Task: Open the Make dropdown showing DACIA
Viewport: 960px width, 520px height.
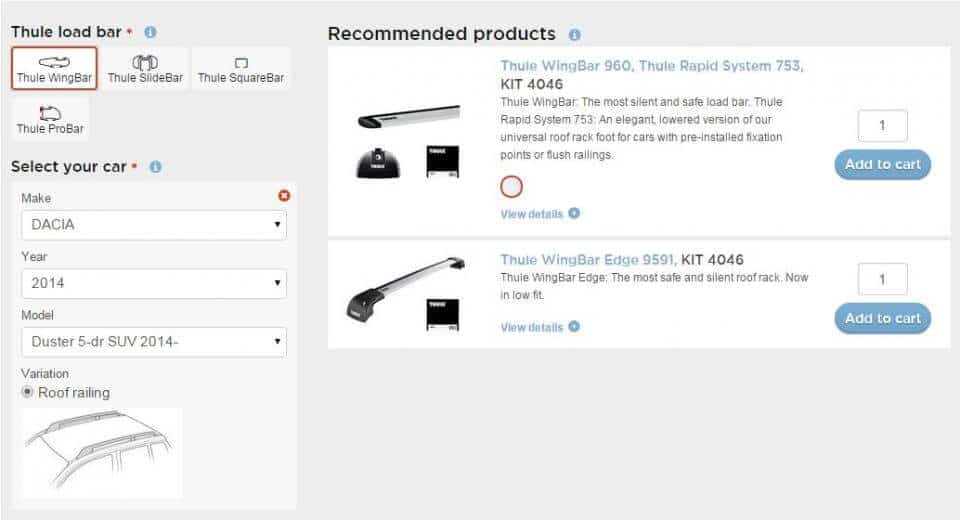Action: (154, 225)
